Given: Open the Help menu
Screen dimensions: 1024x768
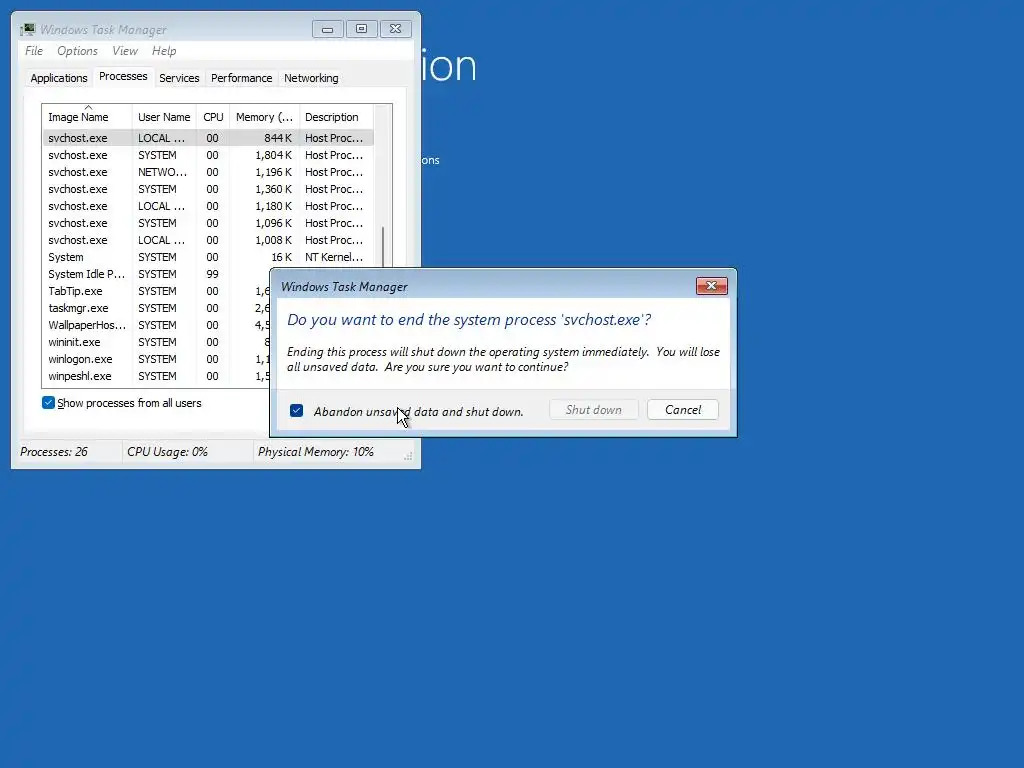Looking at the screenshot, I should point(164,51).
